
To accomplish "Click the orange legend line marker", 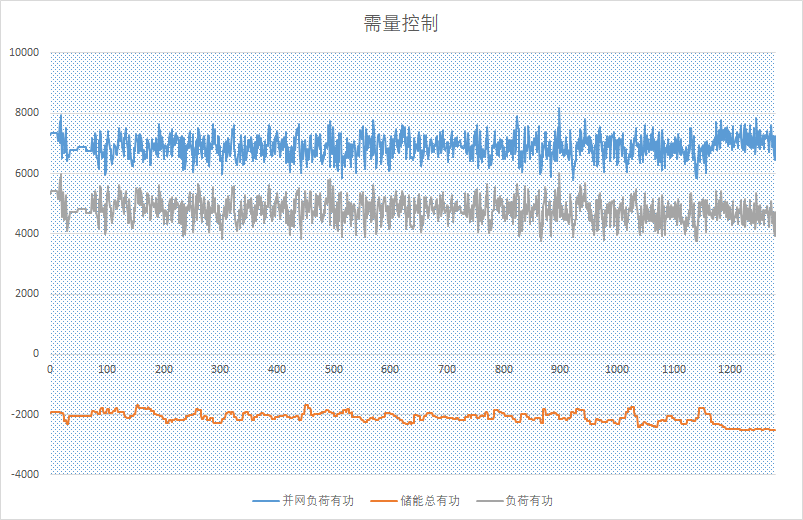I will pos(384,501).
